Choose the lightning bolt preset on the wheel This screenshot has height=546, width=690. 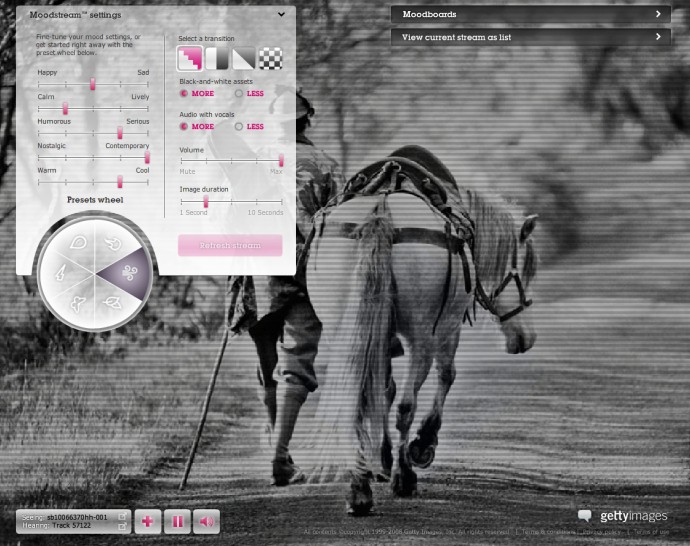click(62, 271)
